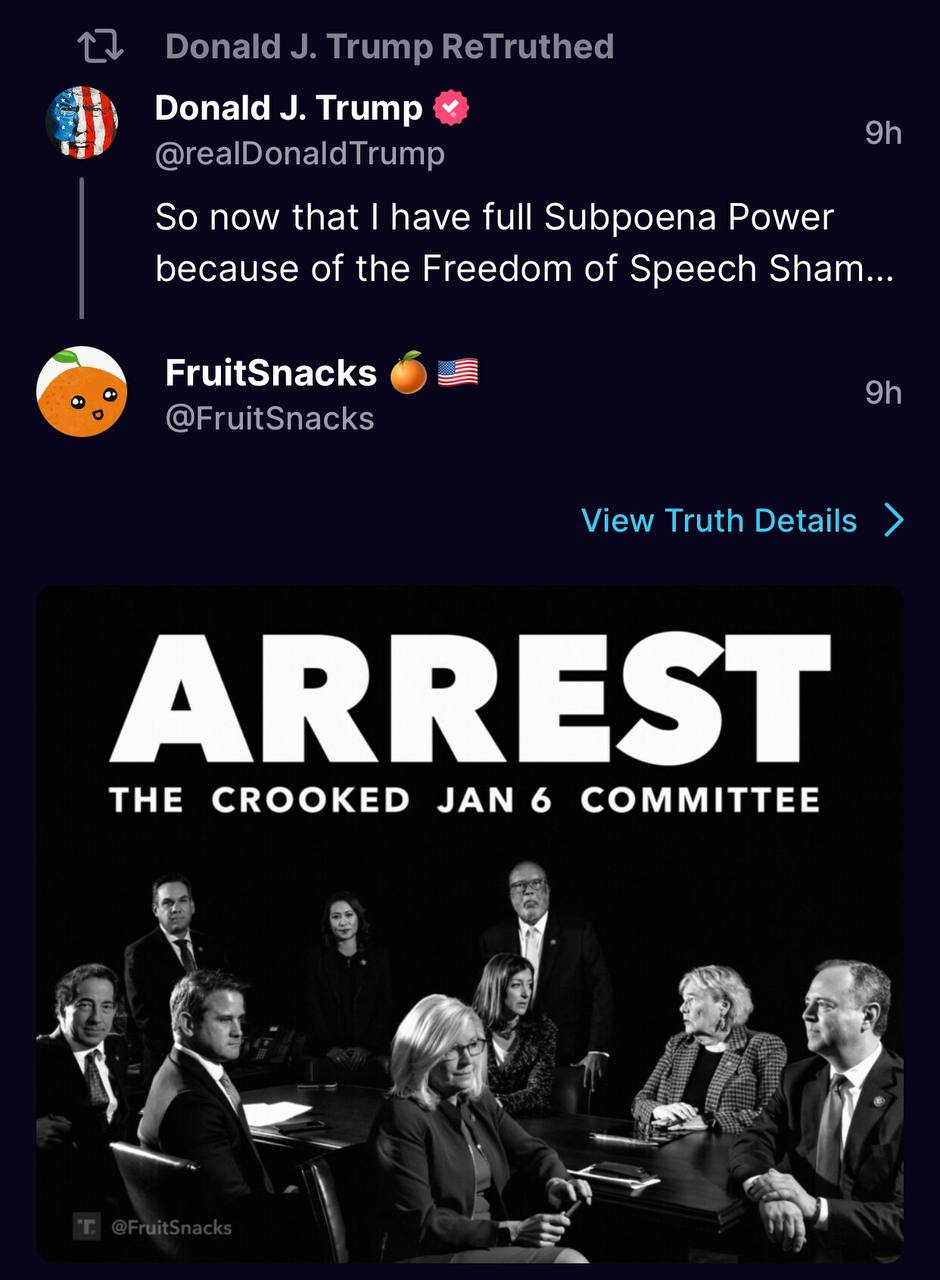Open the FruitSnacks display name
Screen dimensions: 940x1280
270,372
